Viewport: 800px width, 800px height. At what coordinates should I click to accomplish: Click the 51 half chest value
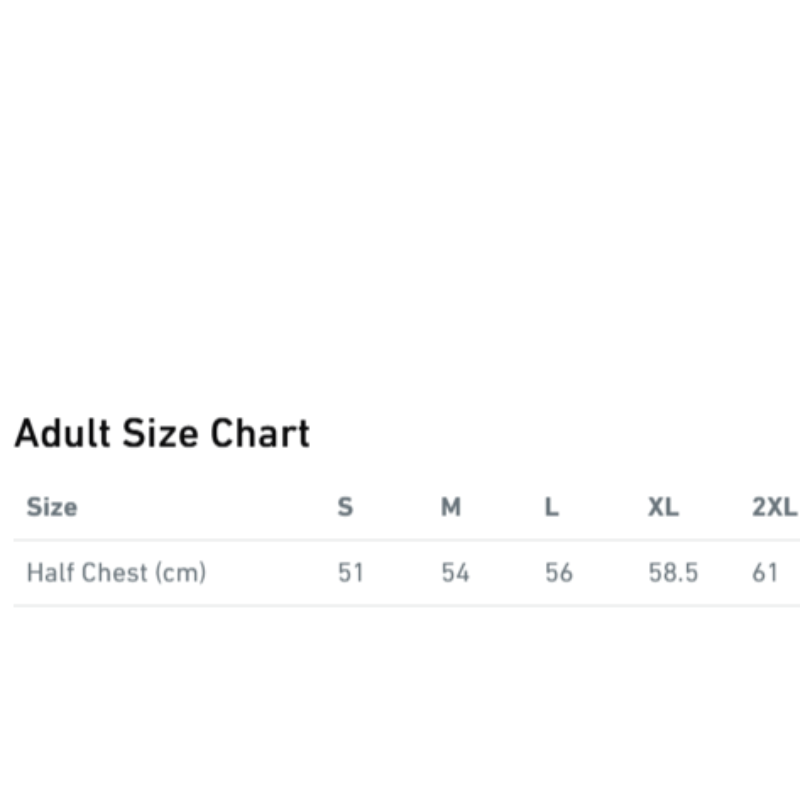(x=350, y=573)
